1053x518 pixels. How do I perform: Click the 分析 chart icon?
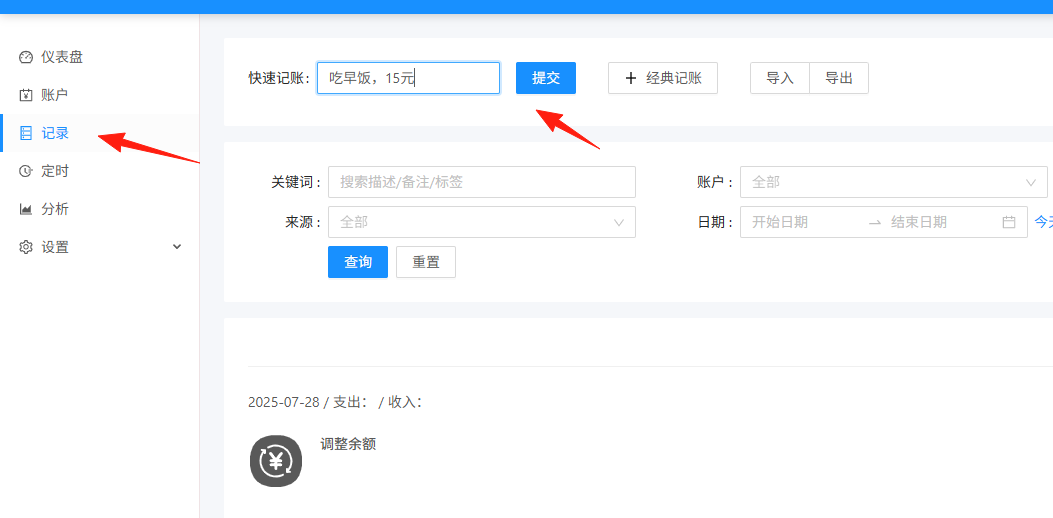pyautogui.click(x=26, y=209)
